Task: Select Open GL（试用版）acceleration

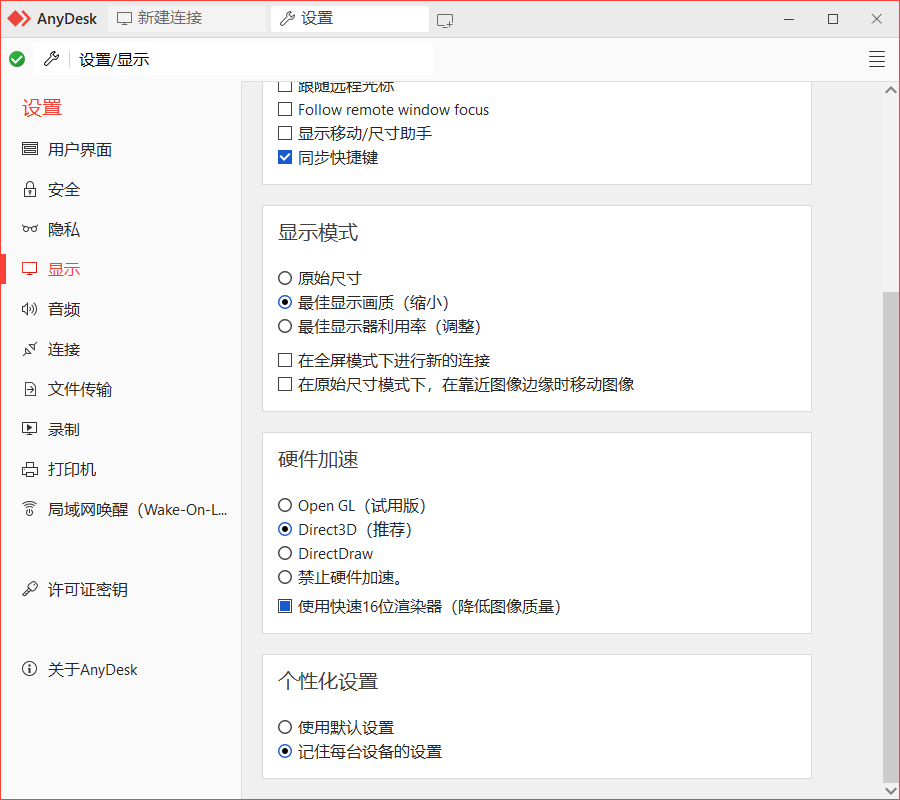Action: point(285,505)
